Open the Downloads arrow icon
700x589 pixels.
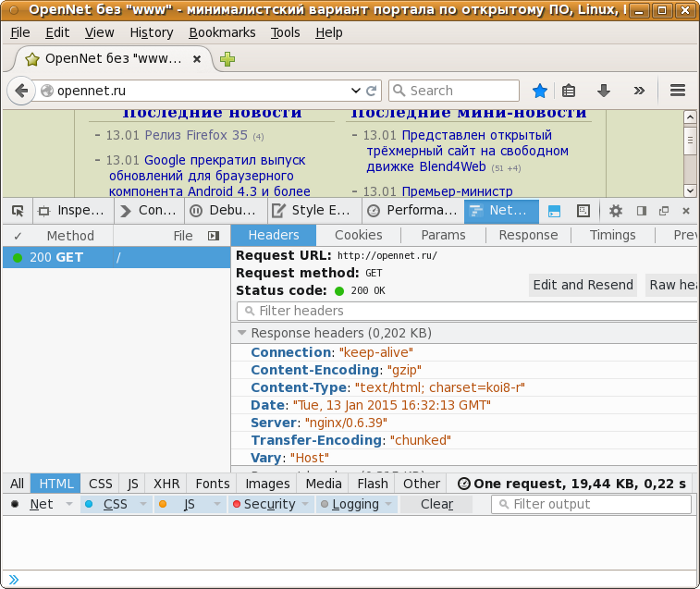pyautogui.click(x=603, y=91)
